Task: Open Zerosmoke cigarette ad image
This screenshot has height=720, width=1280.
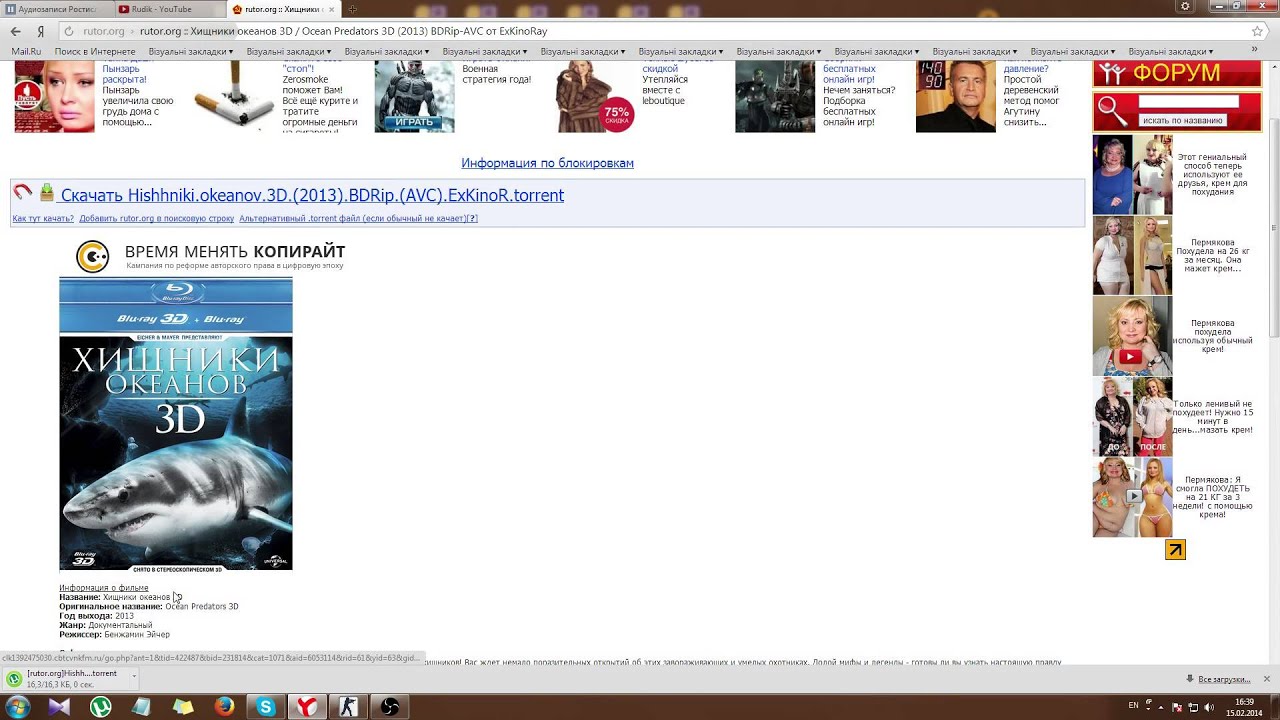Action: pos(234,96)
